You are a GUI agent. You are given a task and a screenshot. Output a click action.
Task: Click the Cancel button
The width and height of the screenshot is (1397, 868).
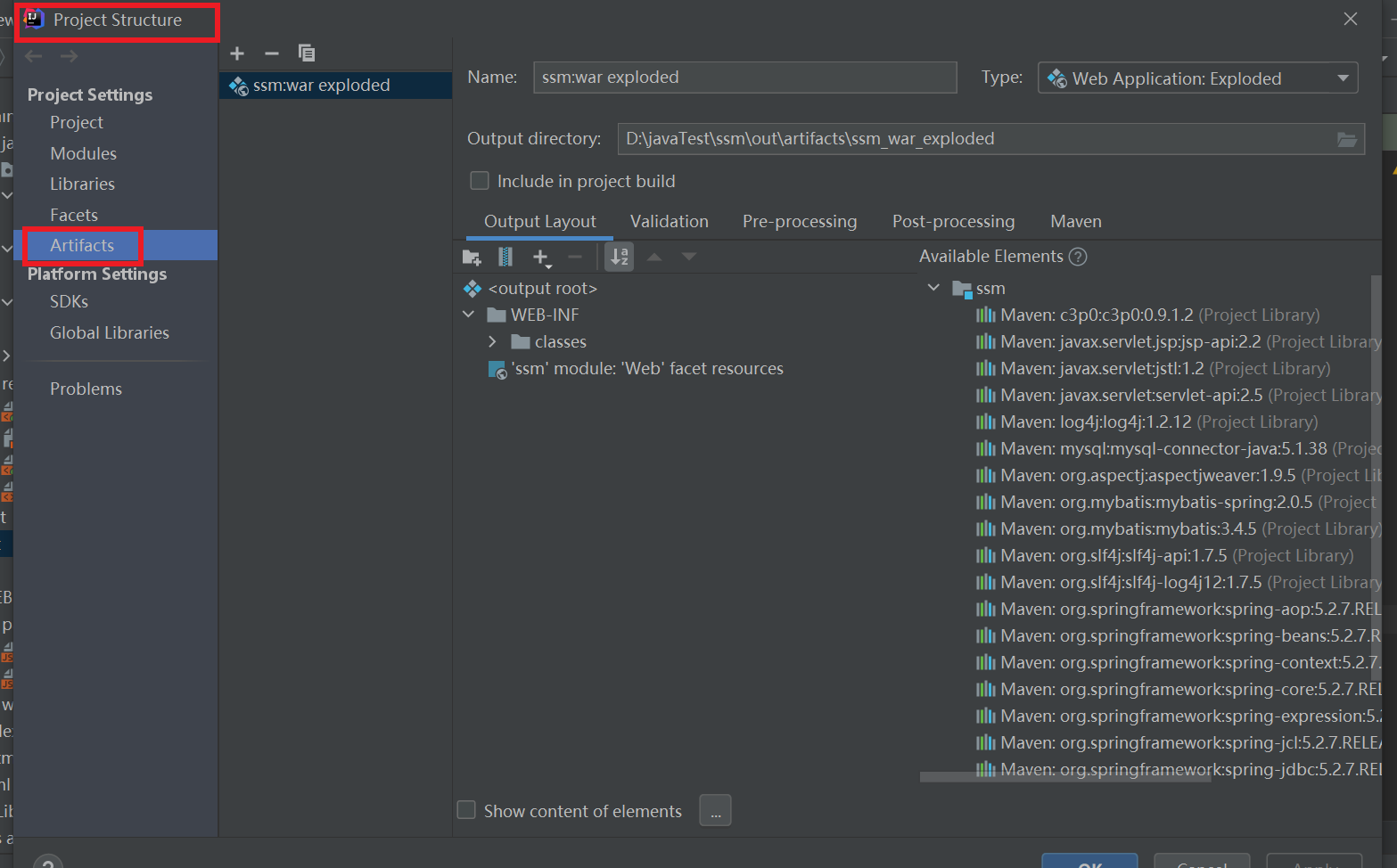1202,862
